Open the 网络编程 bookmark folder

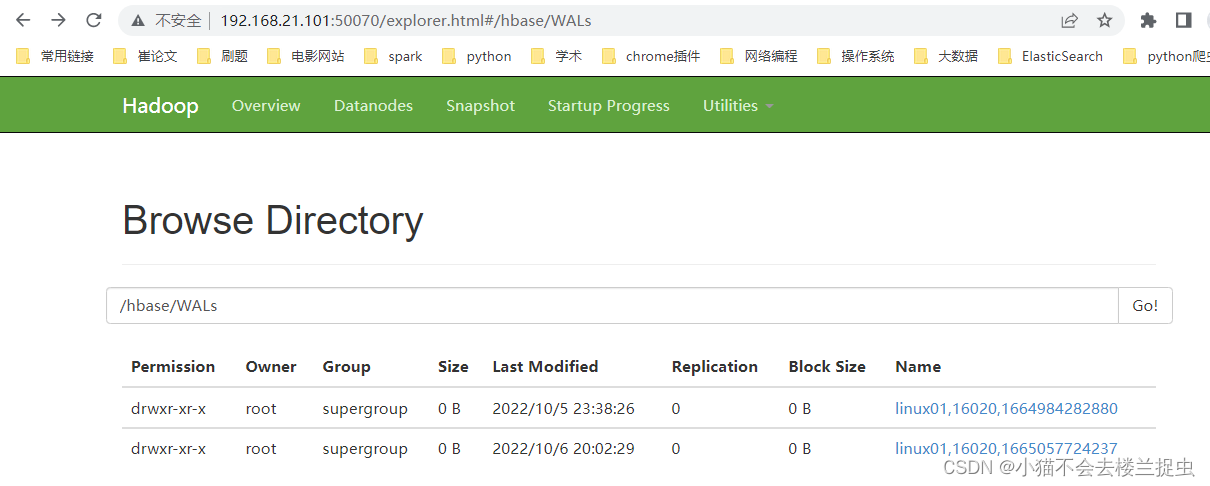click(x=759, y=56)
